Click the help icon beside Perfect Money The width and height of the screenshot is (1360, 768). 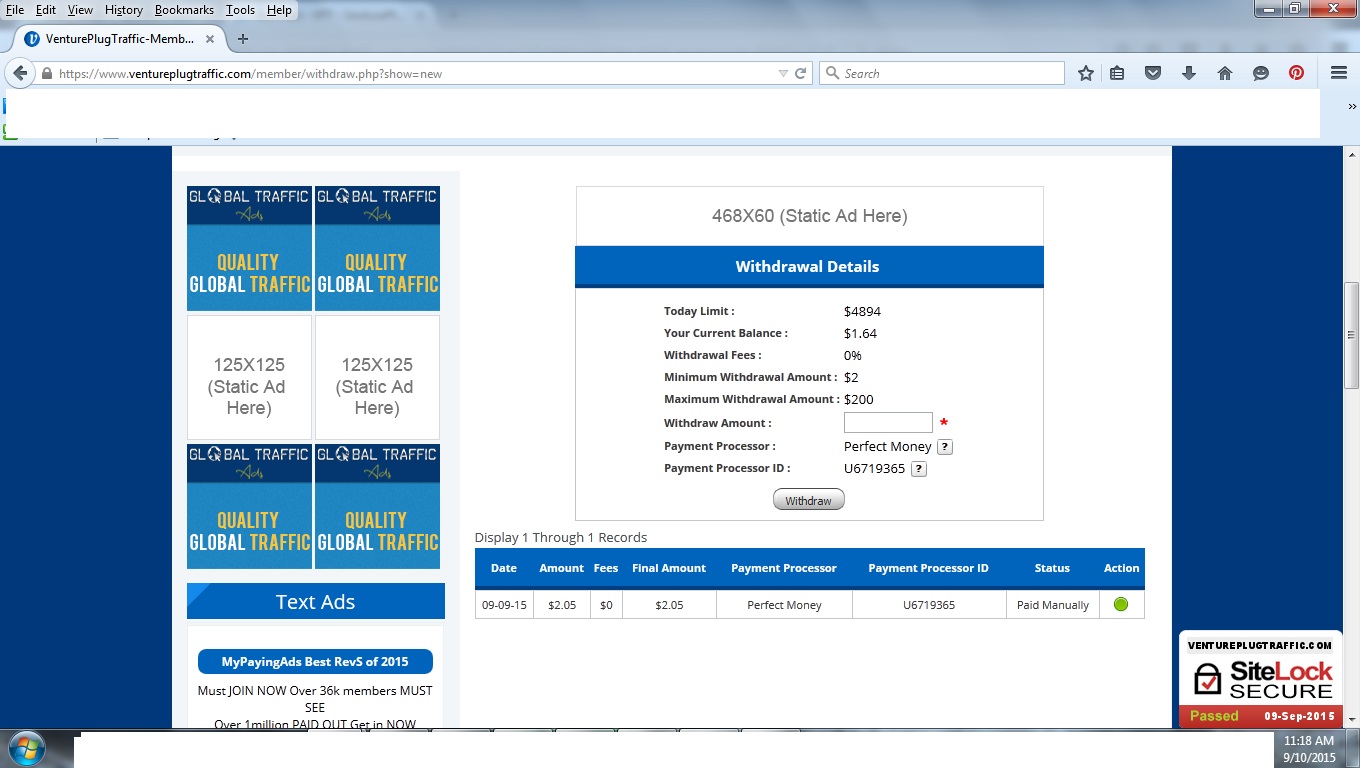pyautogui.click(x=944, y=447)
